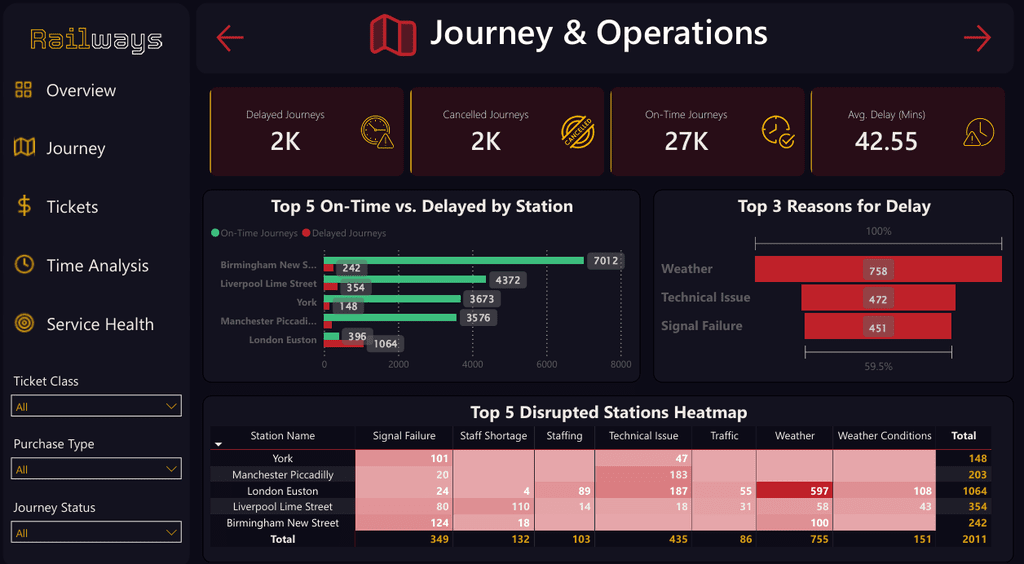Click the On-Time Journeys clock checkmark icon
Viewport: 1024px width, 564px height.
(778, 132)
